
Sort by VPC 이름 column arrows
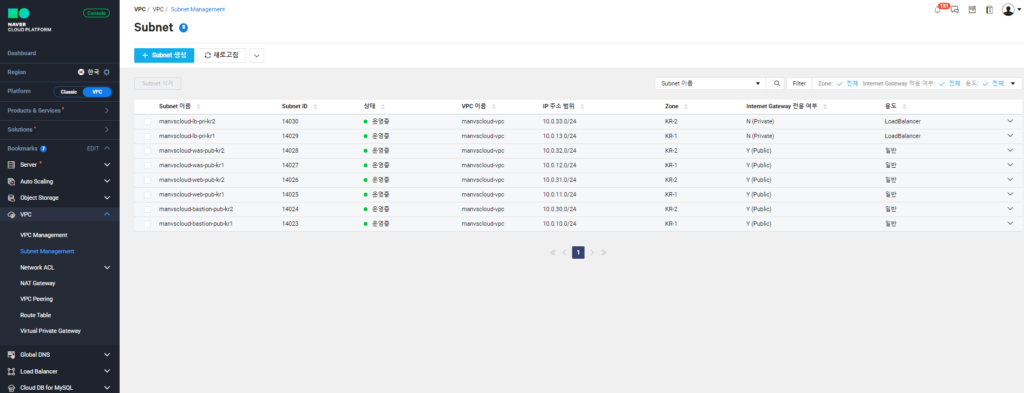pyautogui.click(x=493, y=106)
